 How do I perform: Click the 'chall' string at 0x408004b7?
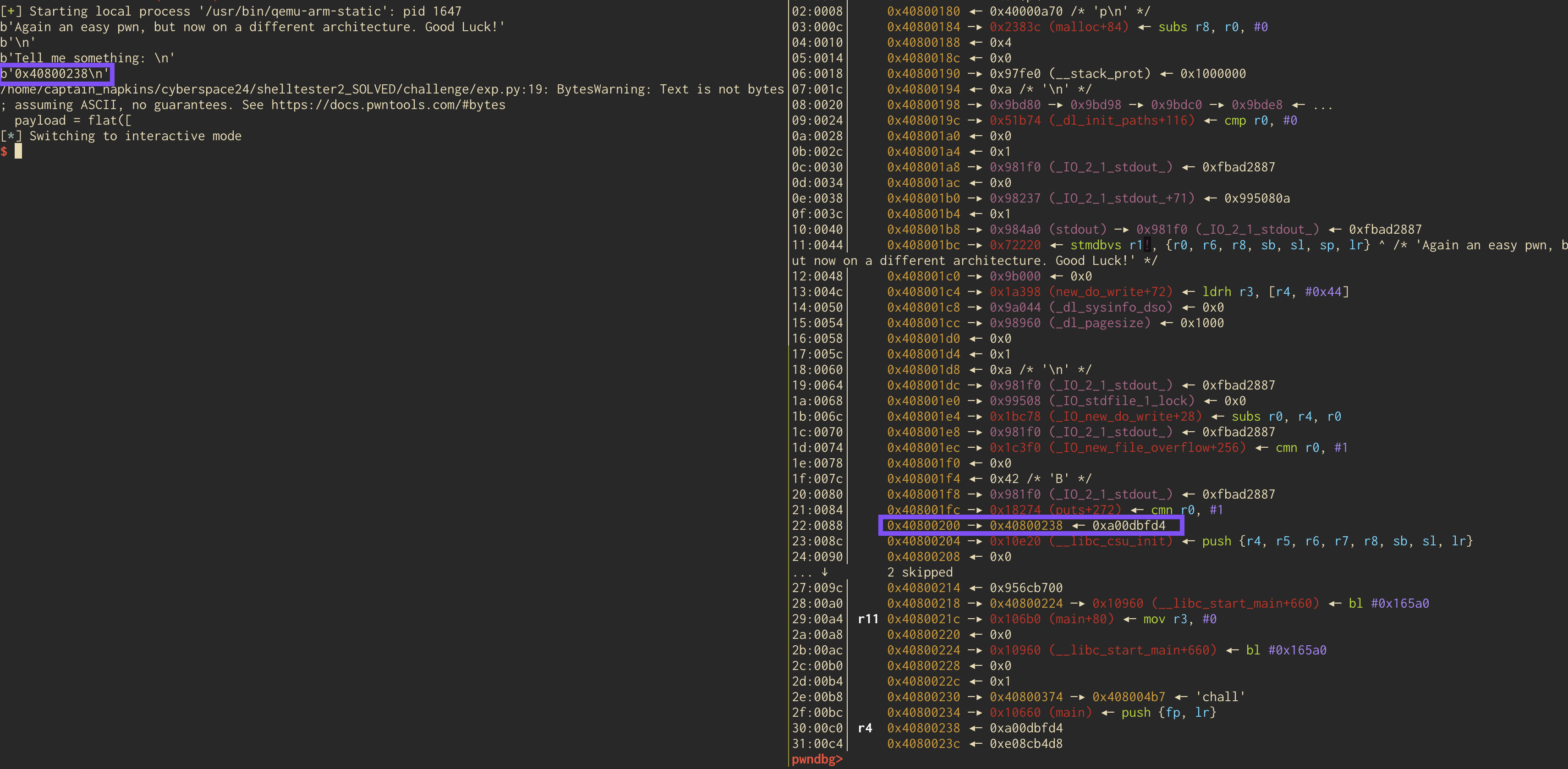click(x=1220, y=697)
